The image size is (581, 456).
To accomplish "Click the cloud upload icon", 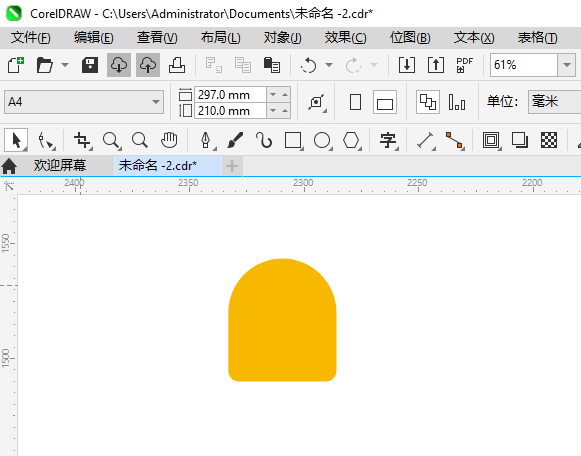I will (148, 65).
